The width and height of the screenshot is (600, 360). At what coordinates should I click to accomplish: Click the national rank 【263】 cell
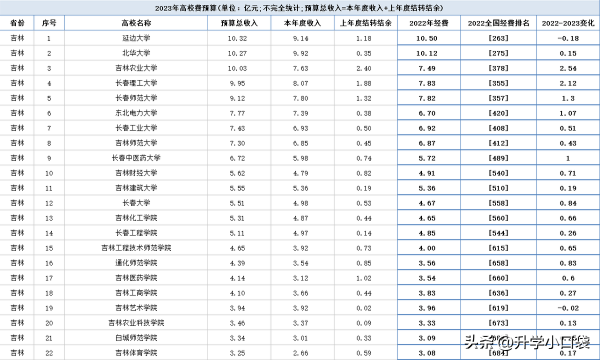pos(499,38)
